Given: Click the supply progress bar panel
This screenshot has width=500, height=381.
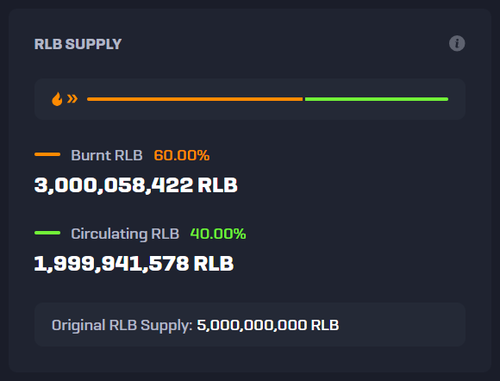Looking at the screenshot, I should (250, 99).
